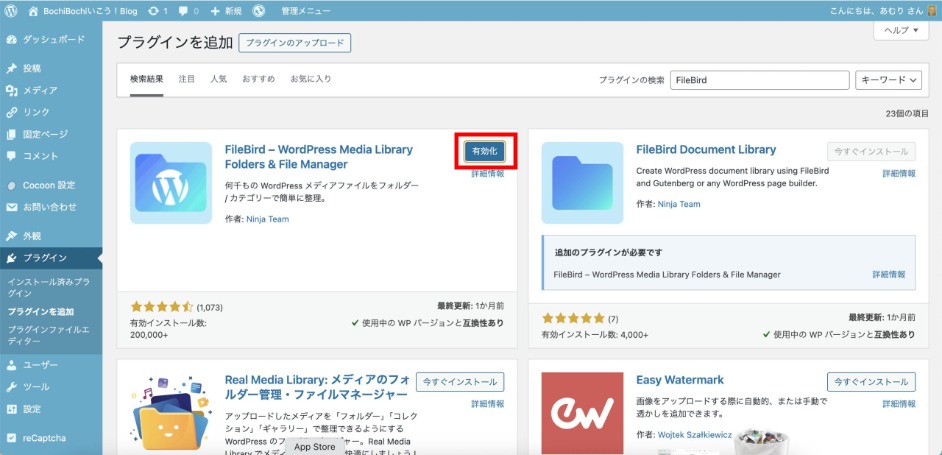The width and height of the screenshot is (942, 455).
Task: Click disabled 今すぐインストール for Document Library
Action: pos(871,151)
